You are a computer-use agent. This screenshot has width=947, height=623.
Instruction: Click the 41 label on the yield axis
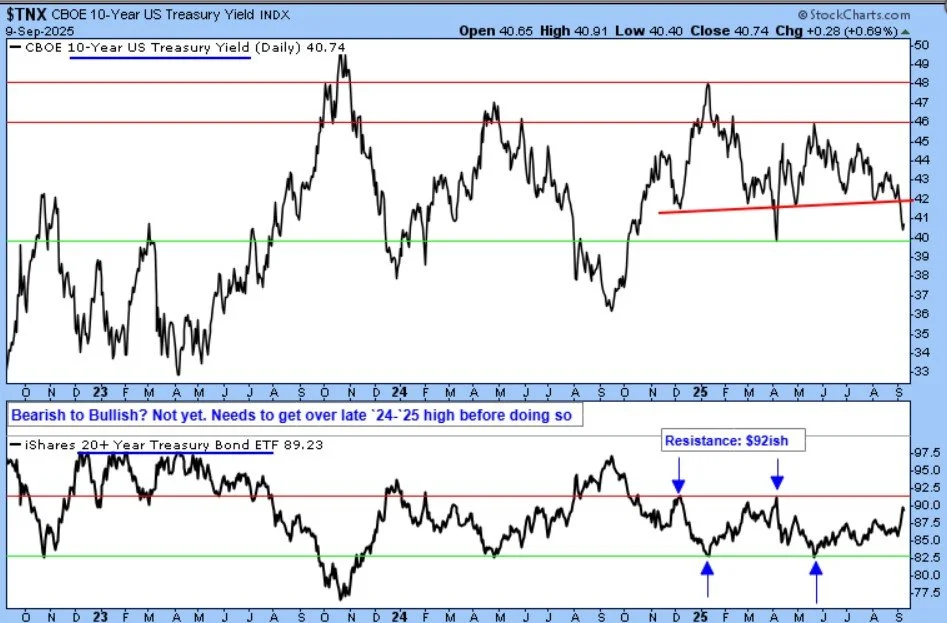(x=921, y=218)
